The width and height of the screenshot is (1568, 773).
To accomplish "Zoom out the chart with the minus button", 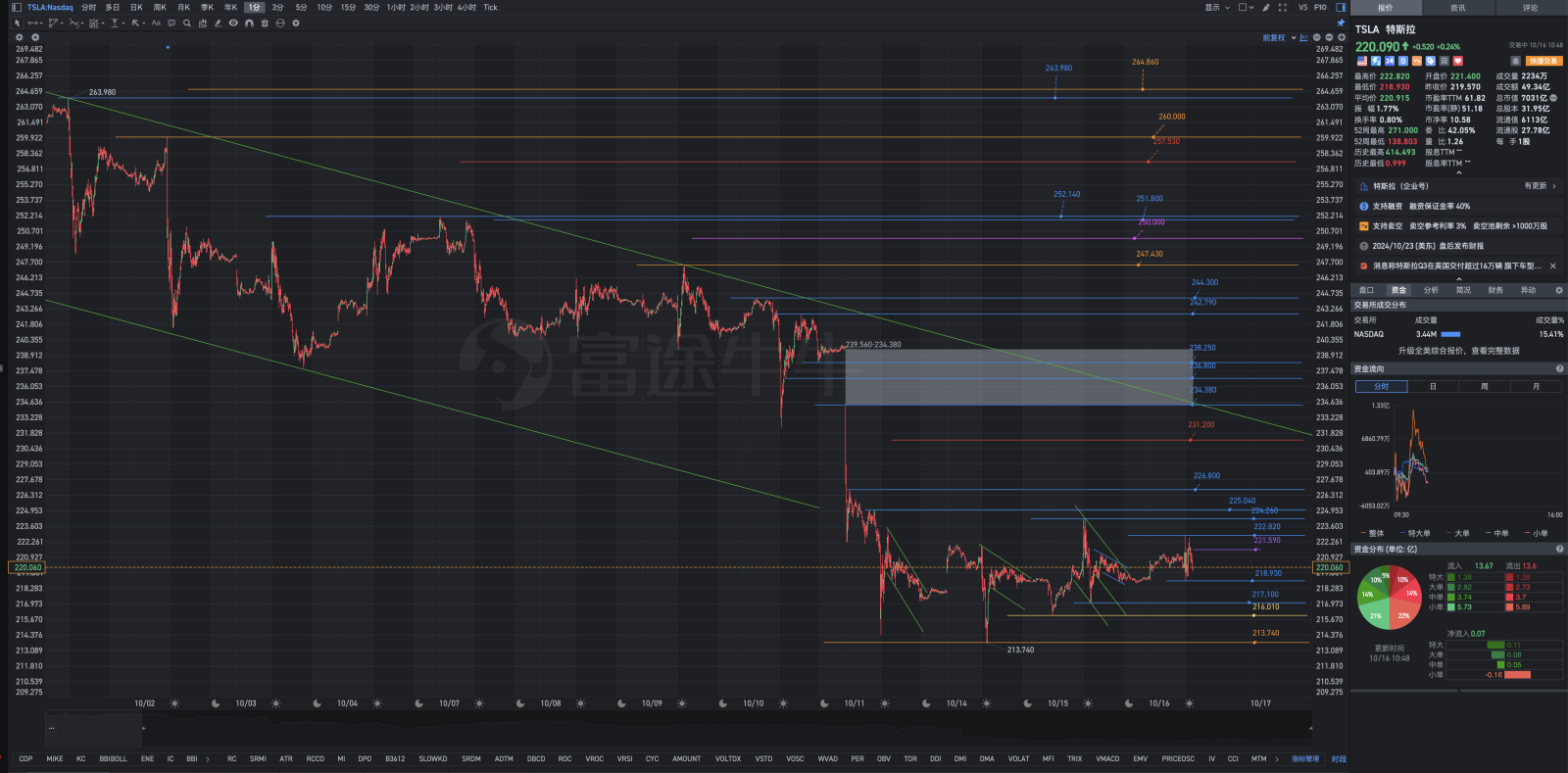I will tap(1329, 37).
